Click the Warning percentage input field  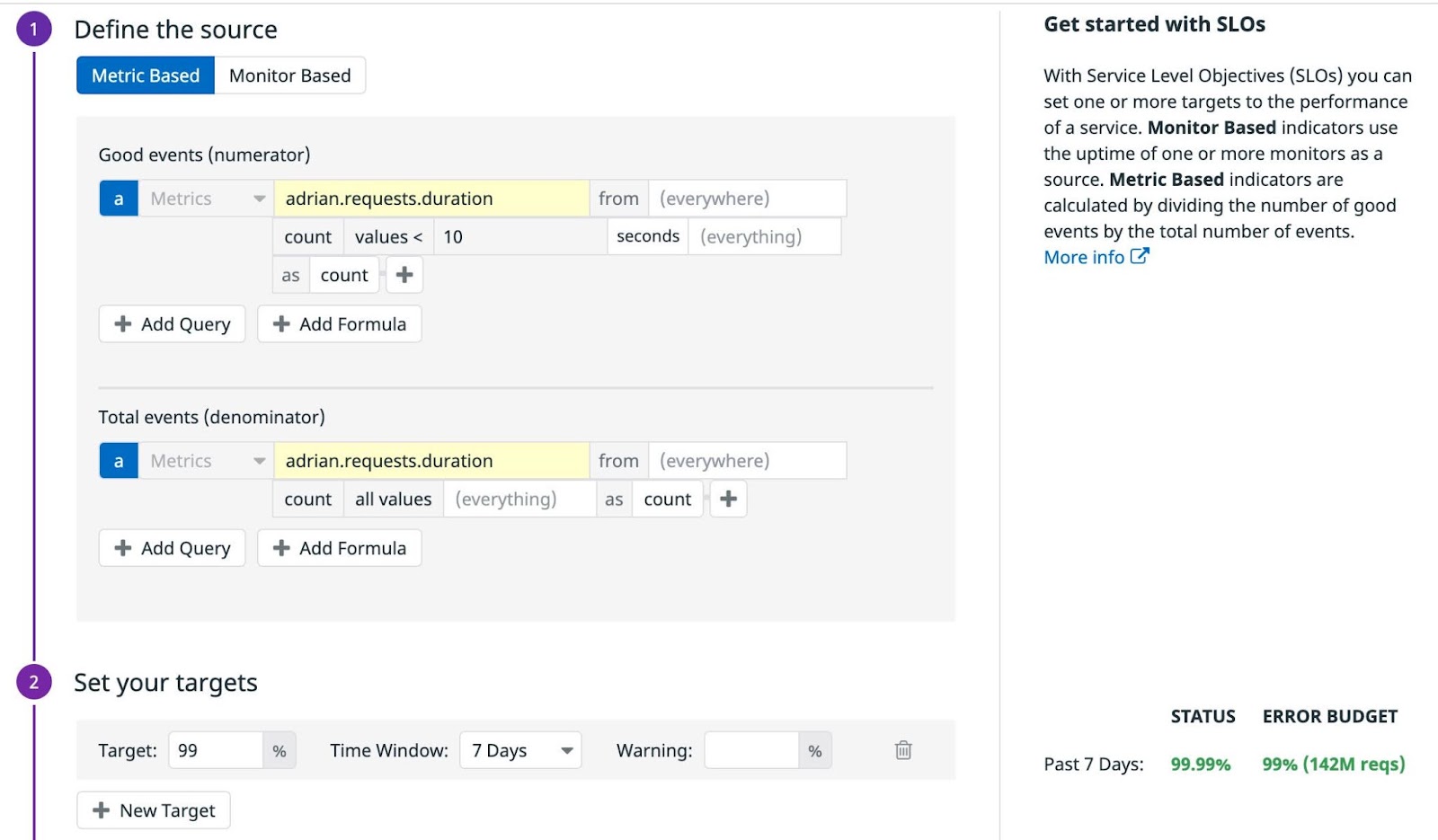[751, 750]
